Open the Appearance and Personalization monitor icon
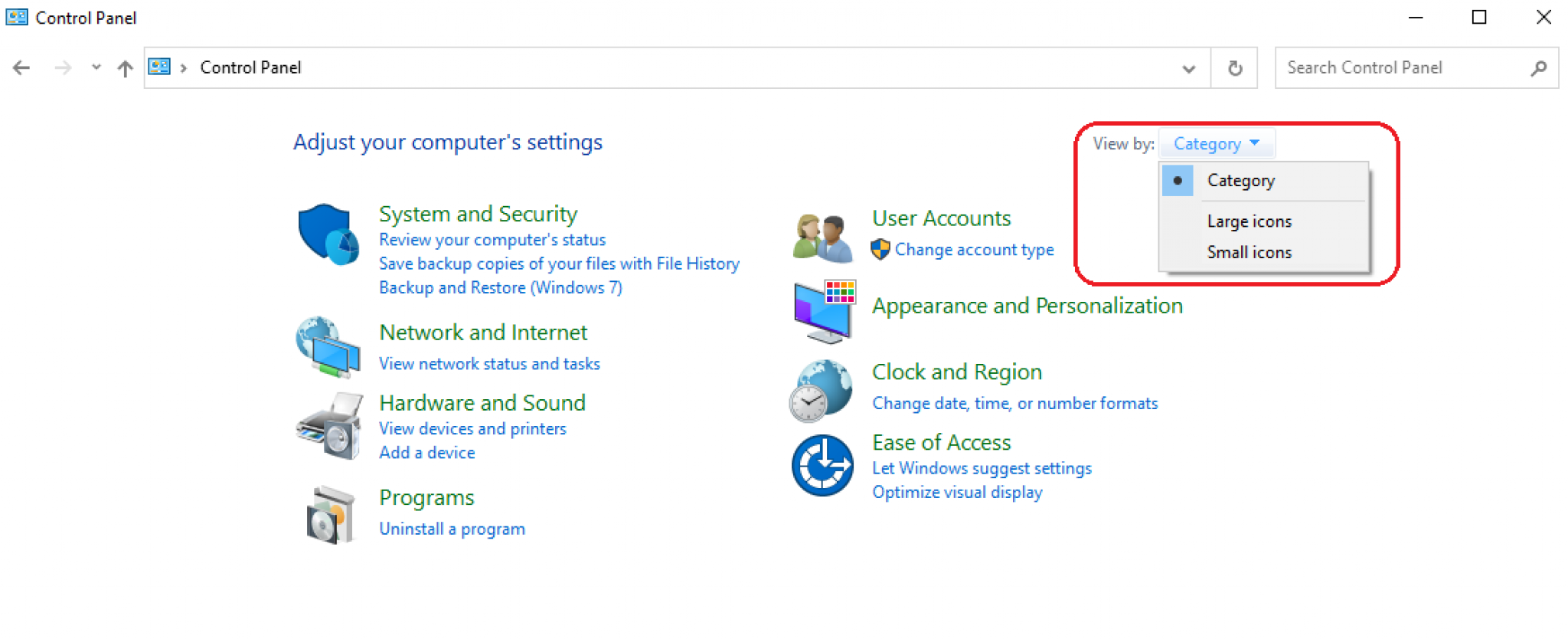 tap(825, 311)
